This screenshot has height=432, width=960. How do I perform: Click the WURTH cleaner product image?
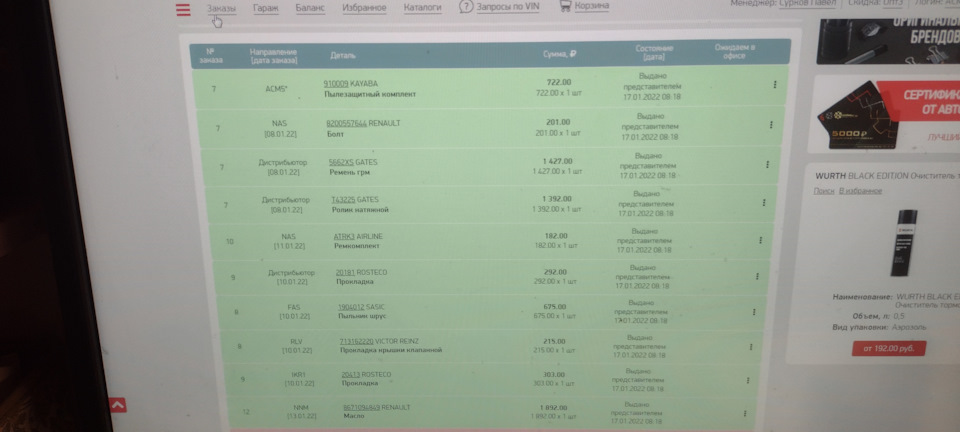[x=905, y=242]
